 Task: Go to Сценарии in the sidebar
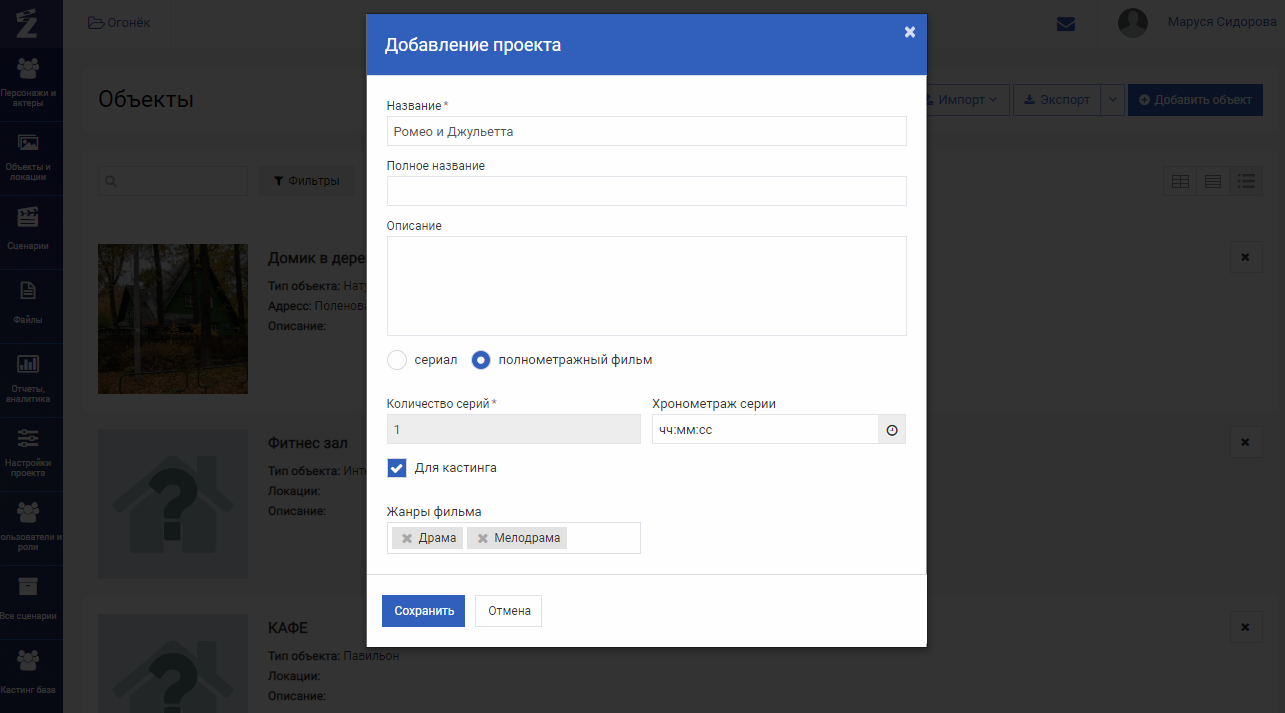click(29, 230)
